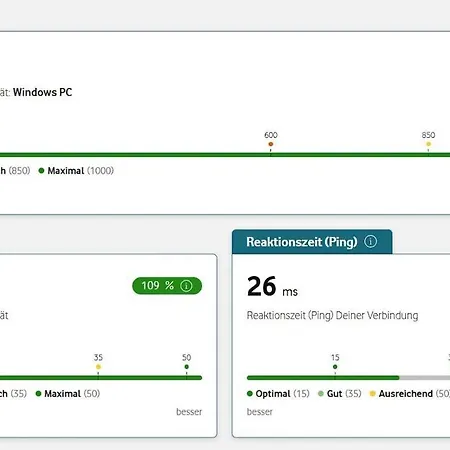Screen dimensions: 450x450
Task: Click 'Gut (35)' legend entry
Action: click(x=340, y=394)
